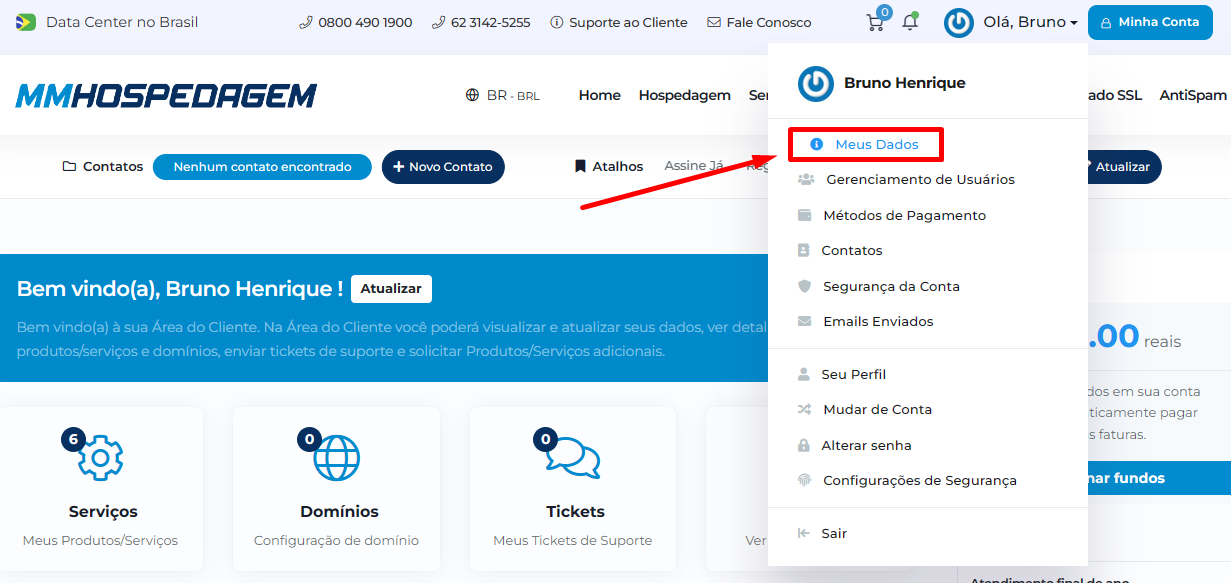Open the Serviços card
This screenshot has width=1231, height=583.
tap(100, 489)
